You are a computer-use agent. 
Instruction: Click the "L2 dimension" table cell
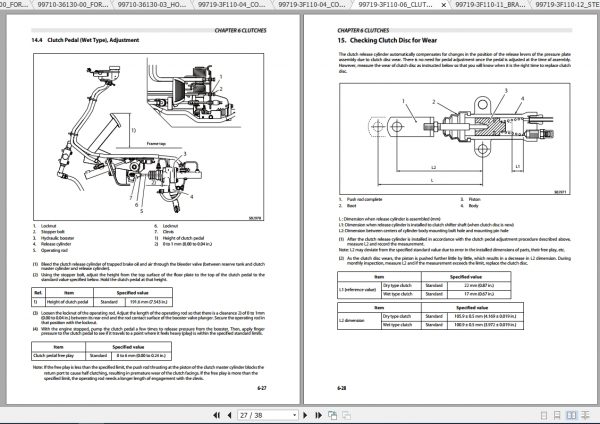359,321
